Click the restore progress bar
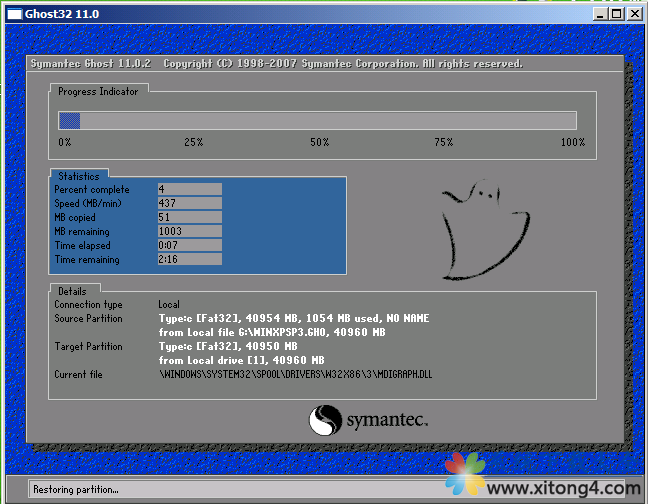The image size is (648, 504). 317,121
